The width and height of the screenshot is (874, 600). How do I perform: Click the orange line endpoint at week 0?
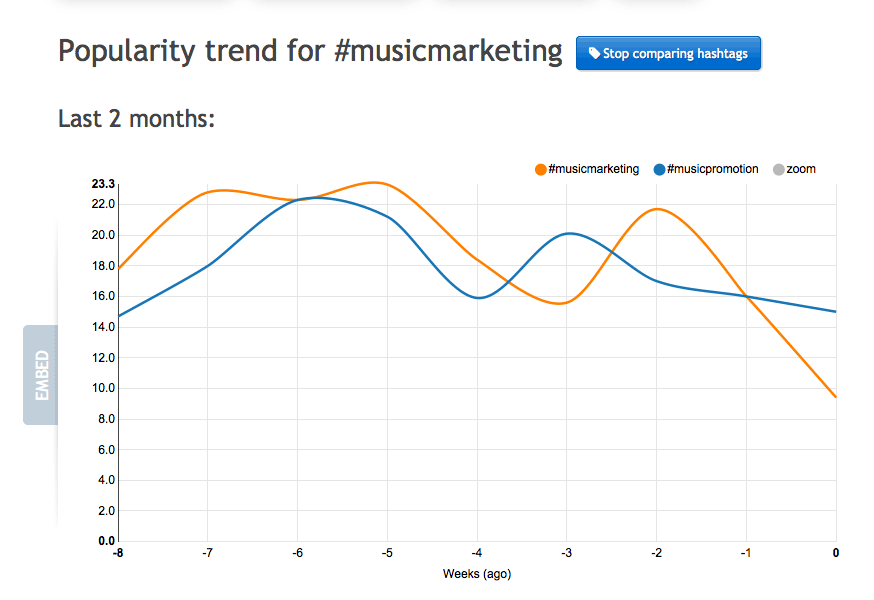(x=835, y=396)
